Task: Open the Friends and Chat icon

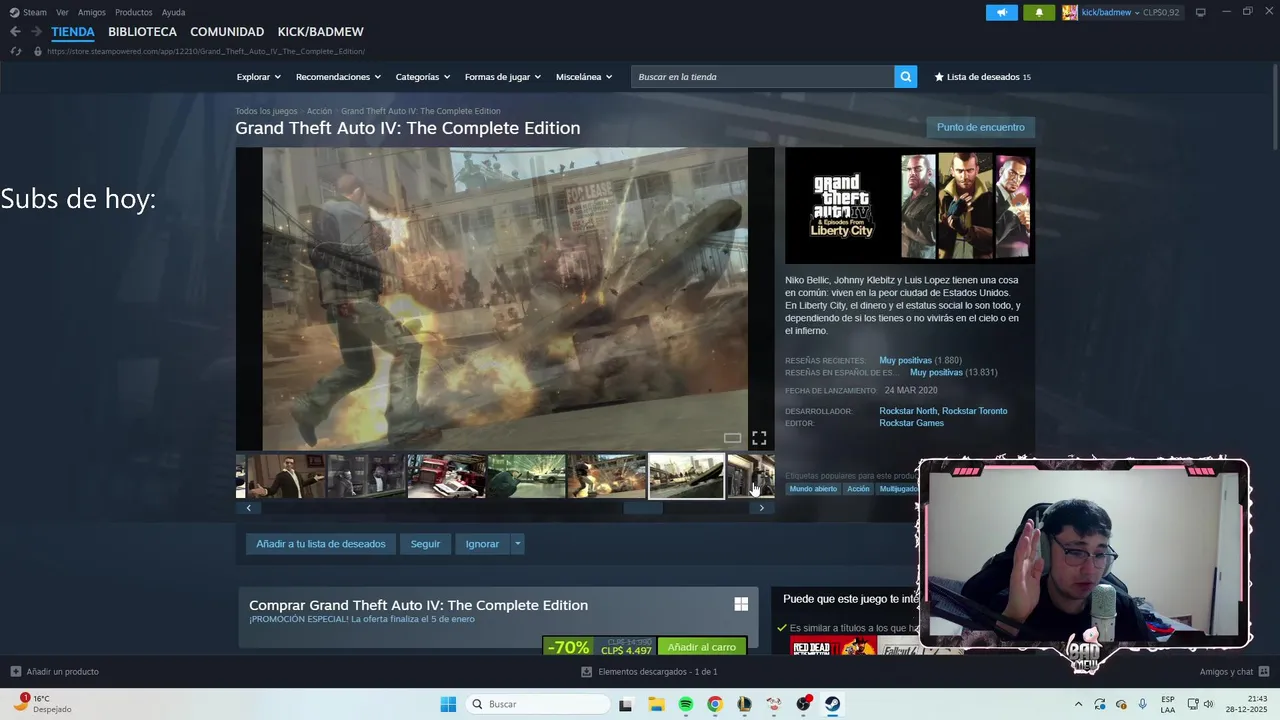Action: point(1264,671)
